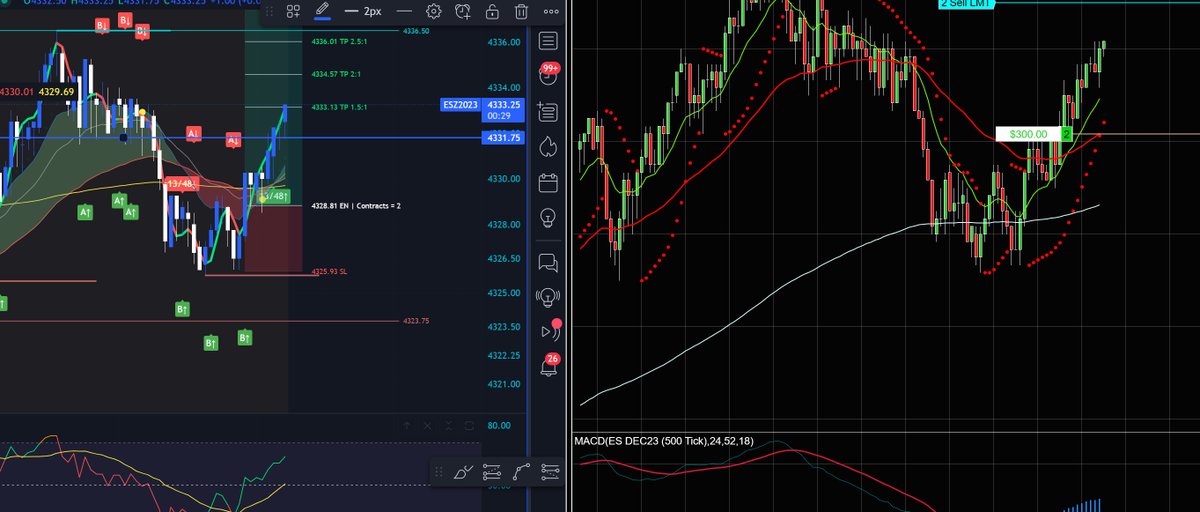The width and height of the screenshot is (1200, 512).
Task: Click the 4329.69 yellow price label
Action: (x=55, y=92)
